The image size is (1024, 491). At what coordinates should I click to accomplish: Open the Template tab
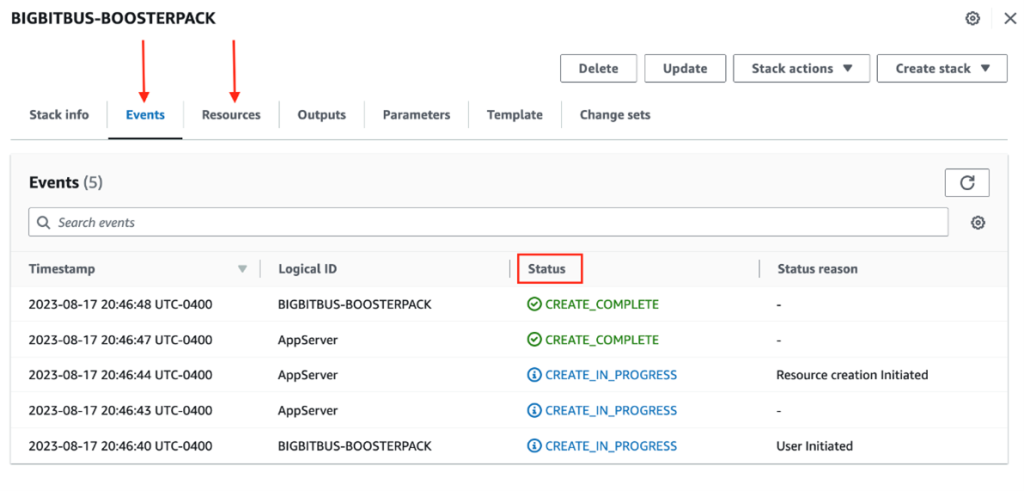tap(514, 115)
